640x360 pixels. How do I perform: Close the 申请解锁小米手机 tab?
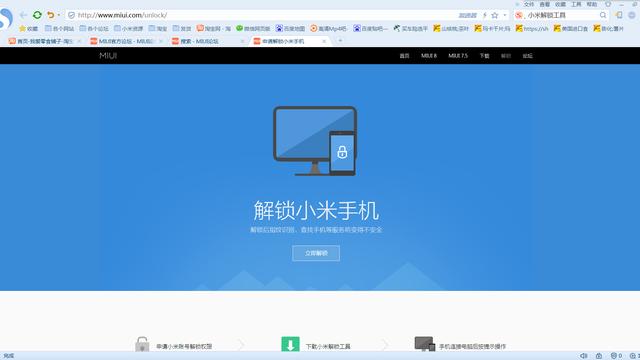tap(324, 41)
